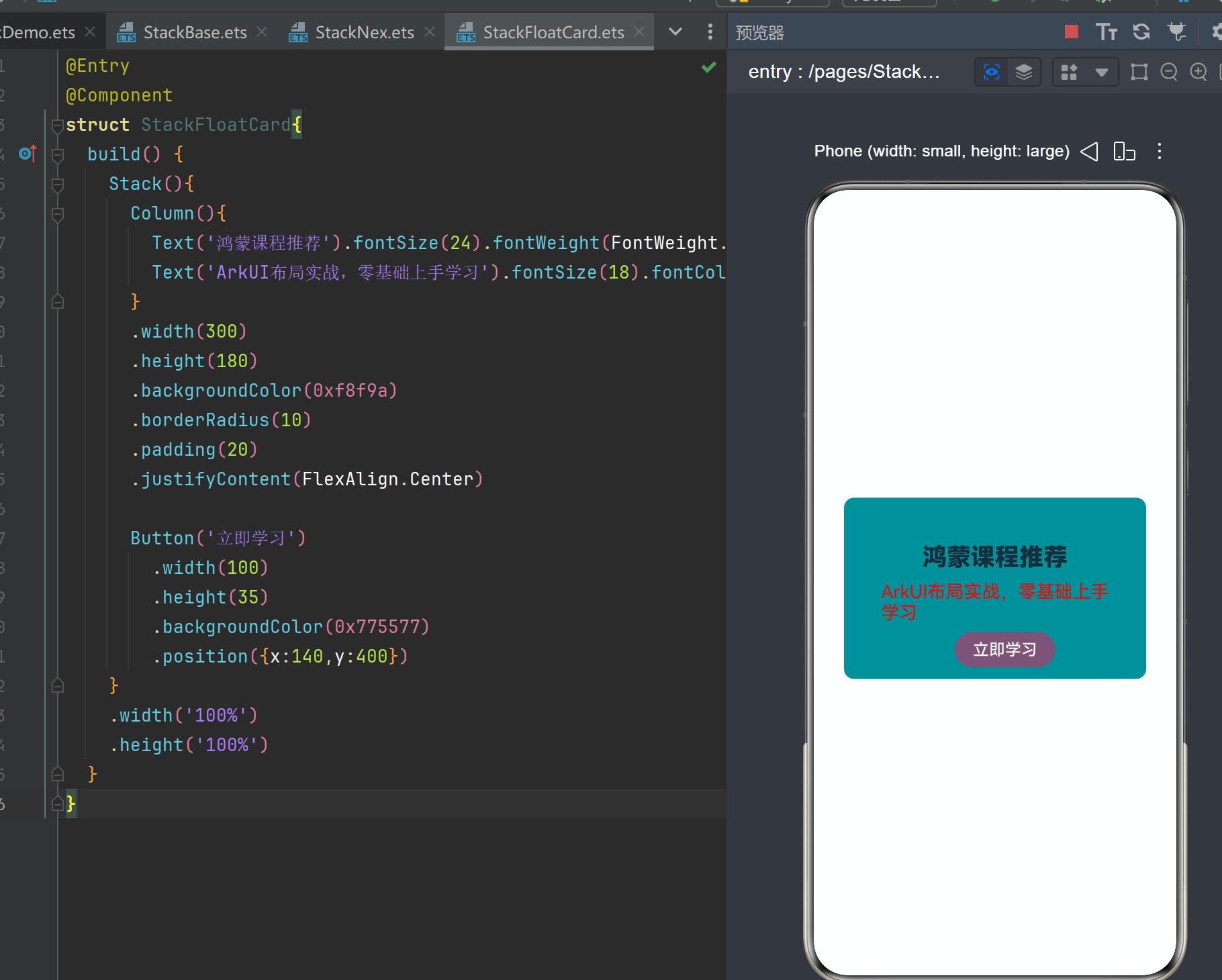Switch to the 3D layers view
Image resolution: width=1222 pixels, height=980 pixels.
click(1024, 72)
